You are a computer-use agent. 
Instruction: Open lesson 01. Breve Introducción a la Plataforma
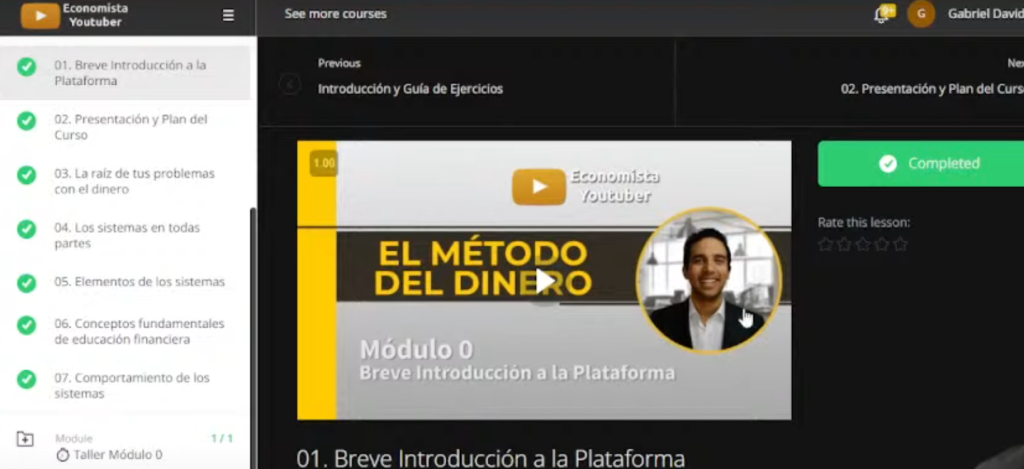click(x=125, y=73)
